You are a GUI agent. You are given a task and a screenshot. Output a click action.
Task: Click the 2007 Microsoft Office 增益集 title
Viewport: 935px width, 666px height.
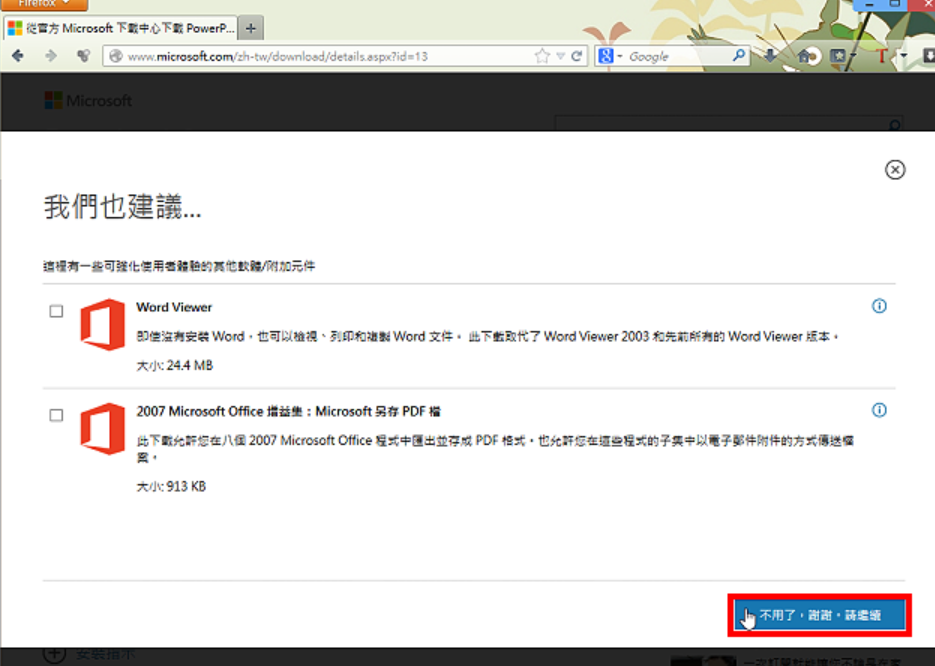click(x=289, y=411)
